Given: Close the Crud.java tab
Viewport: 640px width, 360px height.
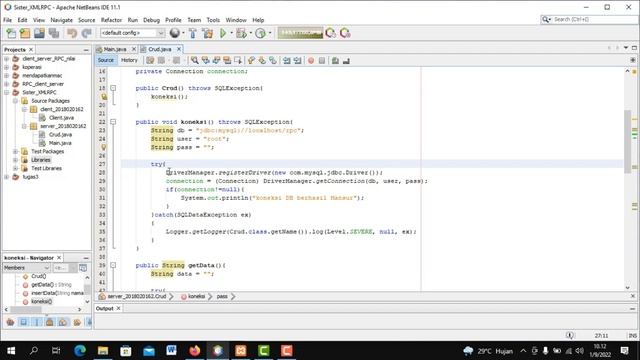Looking at the screenshot, I should [179, 49].
